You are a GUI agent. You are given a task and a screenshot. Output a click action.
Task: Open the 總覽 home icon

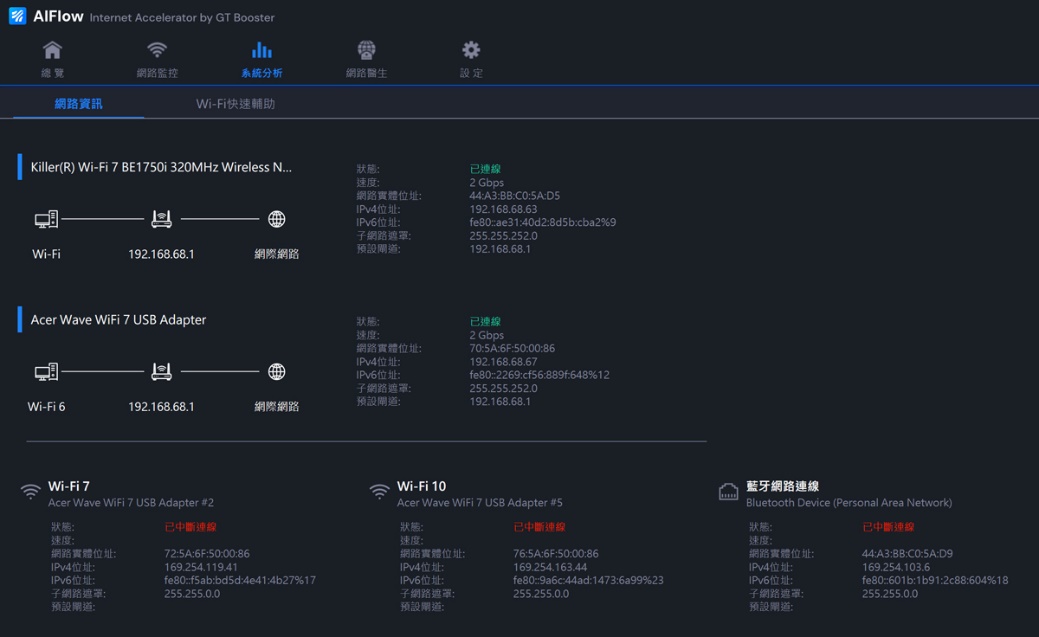pyautogui.click(x=52, y=51)
